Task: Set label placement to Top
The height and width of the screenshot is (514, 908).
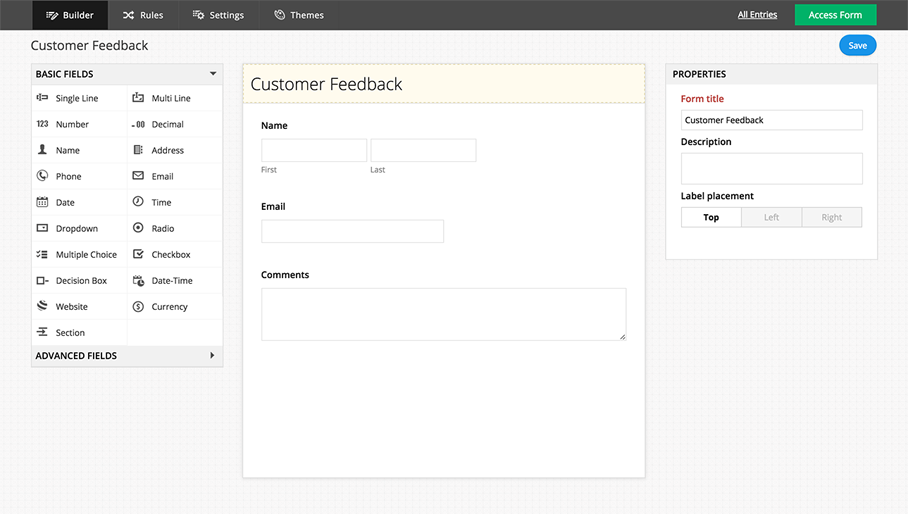Action: pyautogui.click(x=711, y=217)
